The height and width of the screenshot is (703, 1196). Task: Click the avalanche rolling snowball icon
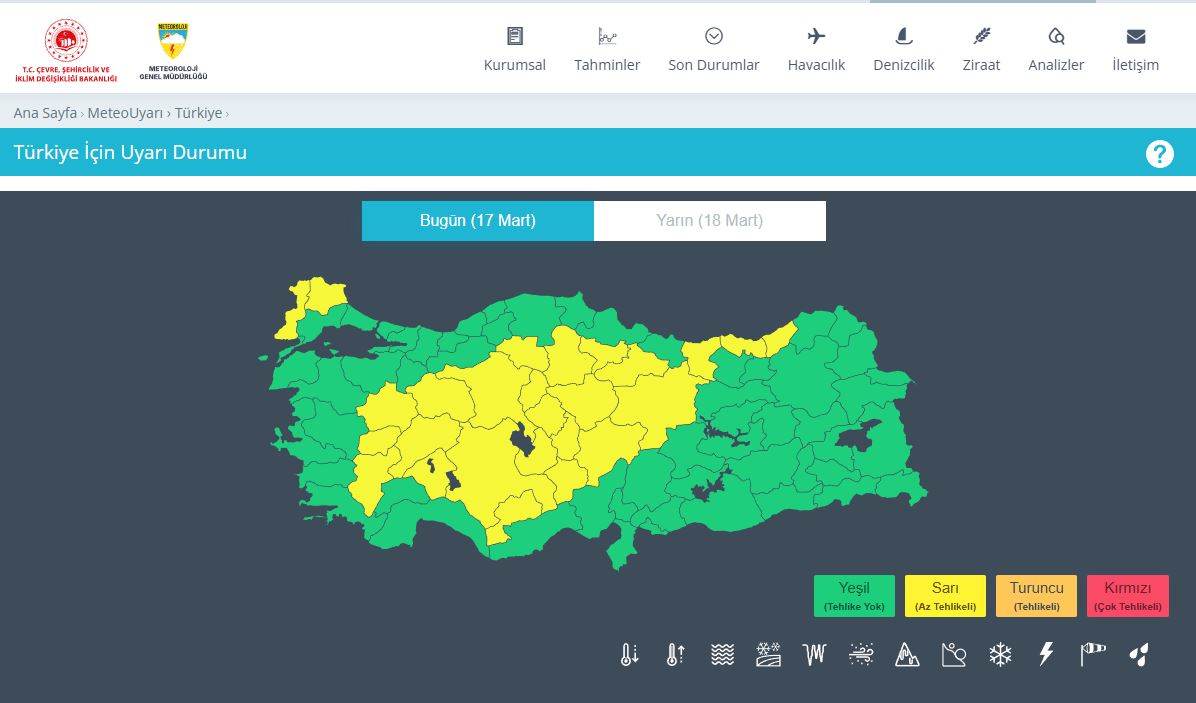(954, 655)
